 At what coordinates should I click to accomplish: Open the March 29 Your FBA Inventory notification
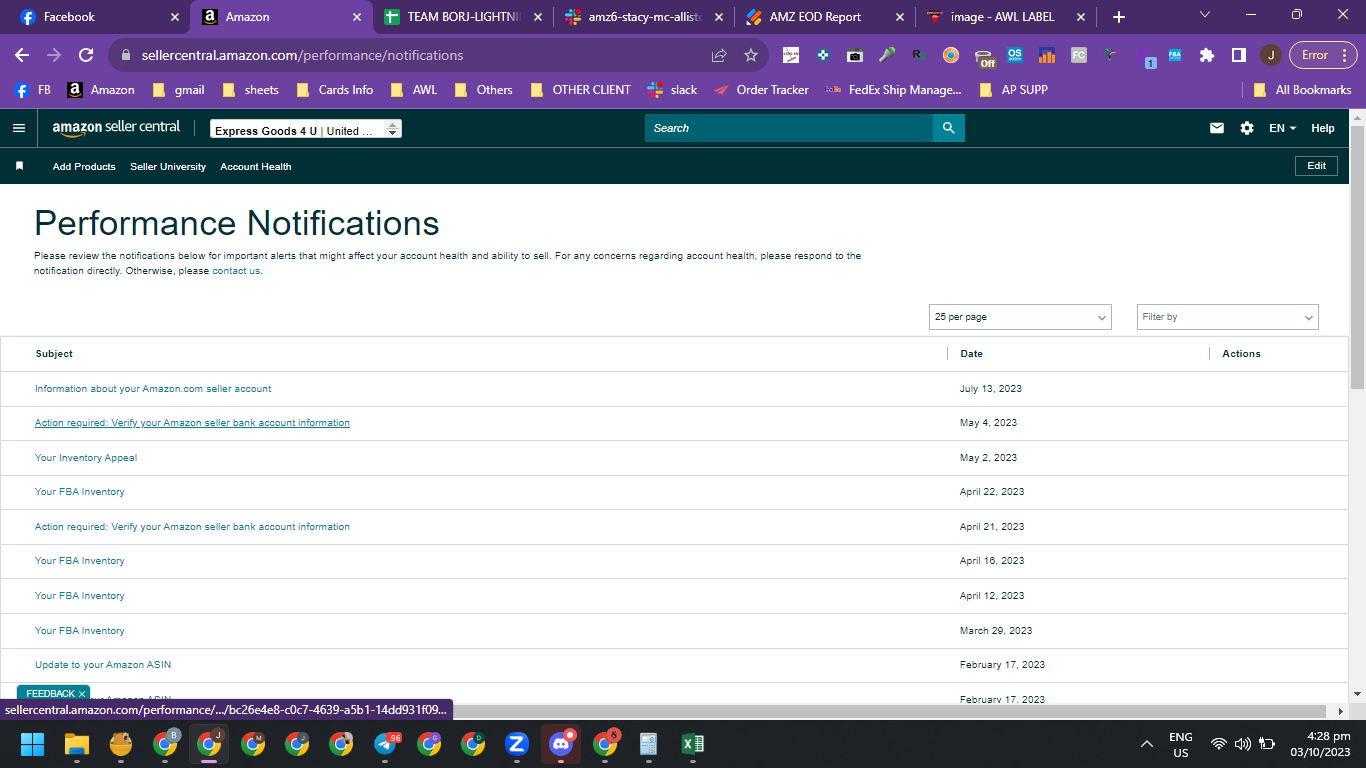coord(80,631)
